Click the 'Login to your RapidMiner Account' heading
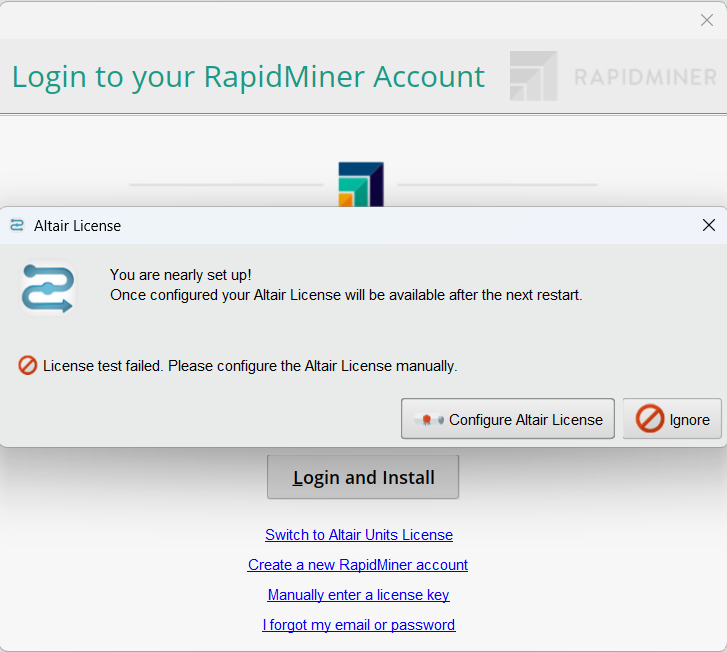 coord(248,77)
